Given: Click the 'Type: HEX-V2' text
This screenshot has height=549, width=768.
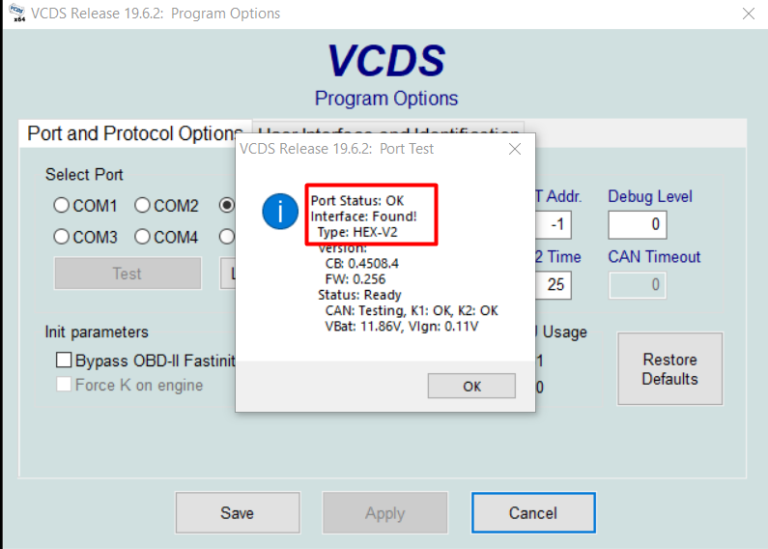Looking at the screenshot, I should click(x=358, y=232).
